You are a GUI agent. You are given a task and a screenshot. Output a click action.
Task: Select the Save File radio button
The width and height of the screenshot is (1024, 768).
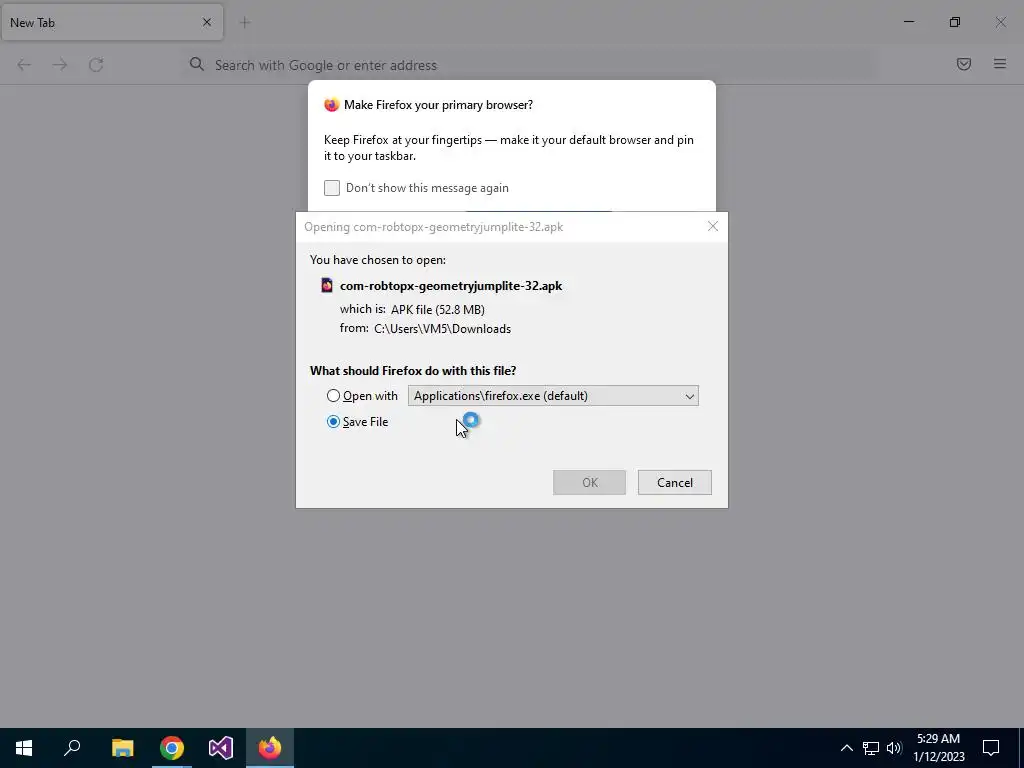333,422
